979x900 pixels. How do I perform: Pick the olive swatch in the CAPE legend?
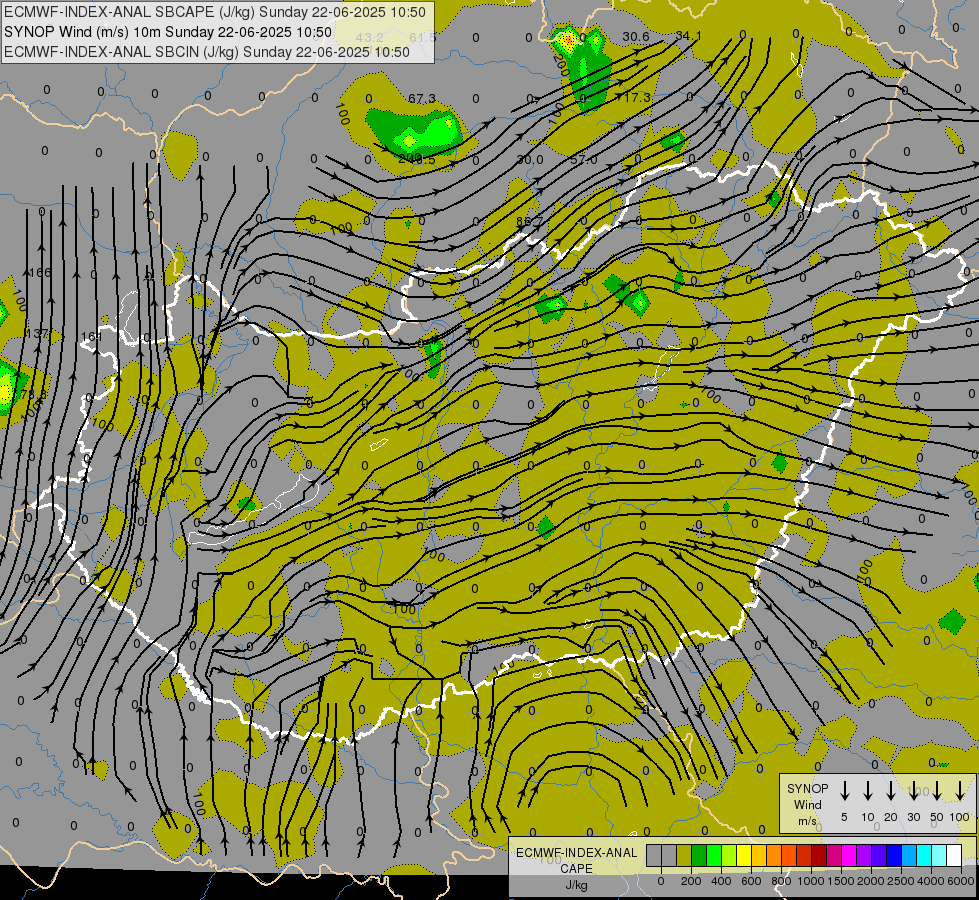pos(684,855)
